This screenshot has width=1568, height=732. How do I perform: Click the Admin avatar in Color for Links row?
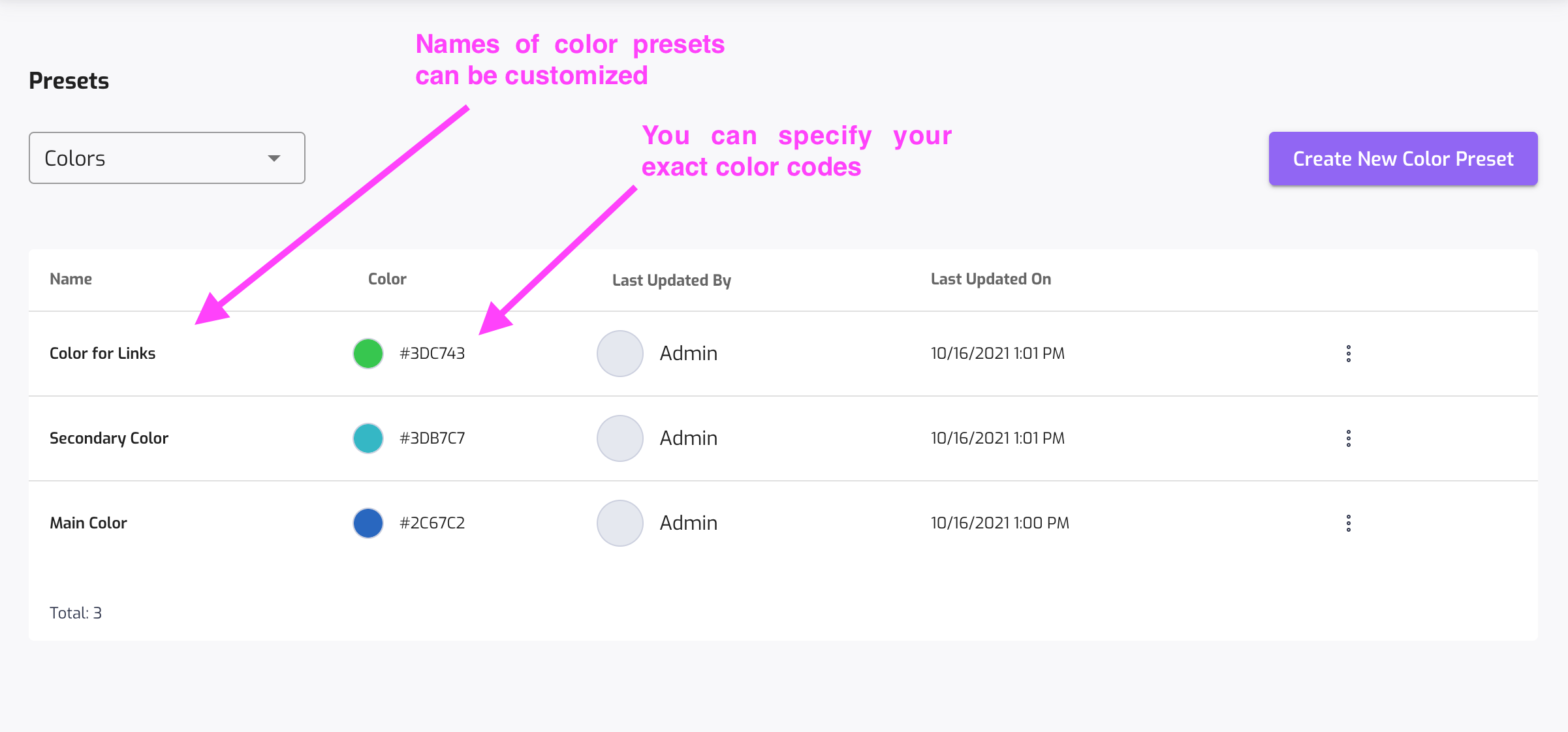point(620,354)
